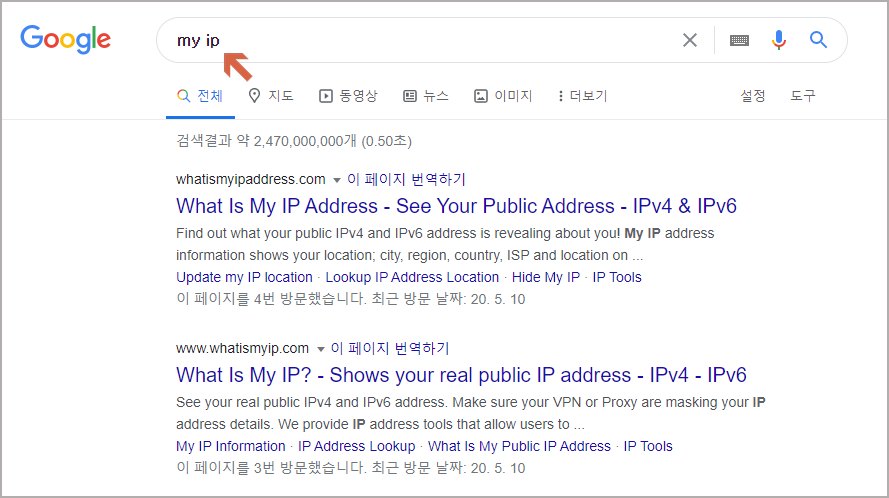The image size is (889, 498).
Task: Click the whatismyipaddress.com URL text
Action: [x=251, y=179]
